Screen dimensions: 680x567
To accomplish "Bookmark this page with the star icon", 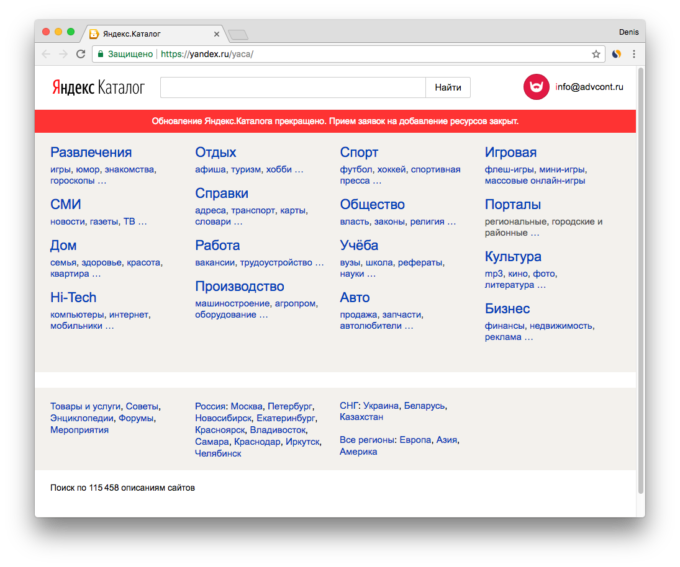I will (x=596, y=54).
